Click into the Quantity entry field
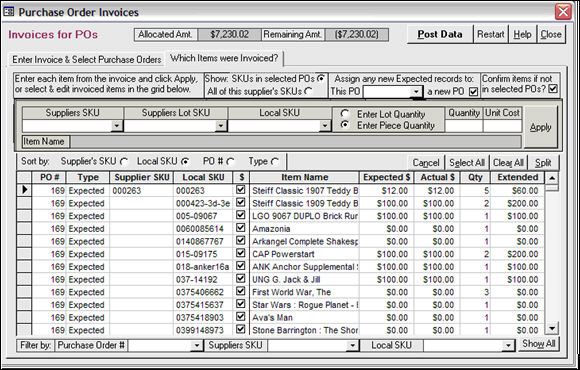Screen dimensions: 580x370 (464, 126)
